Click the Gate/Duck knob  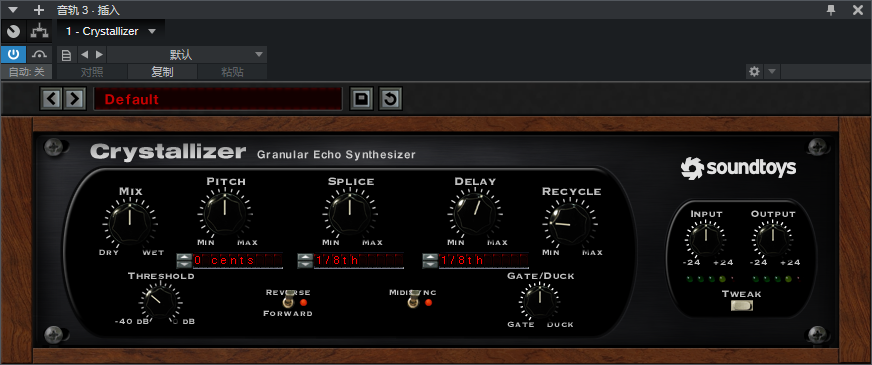(539, 302)
